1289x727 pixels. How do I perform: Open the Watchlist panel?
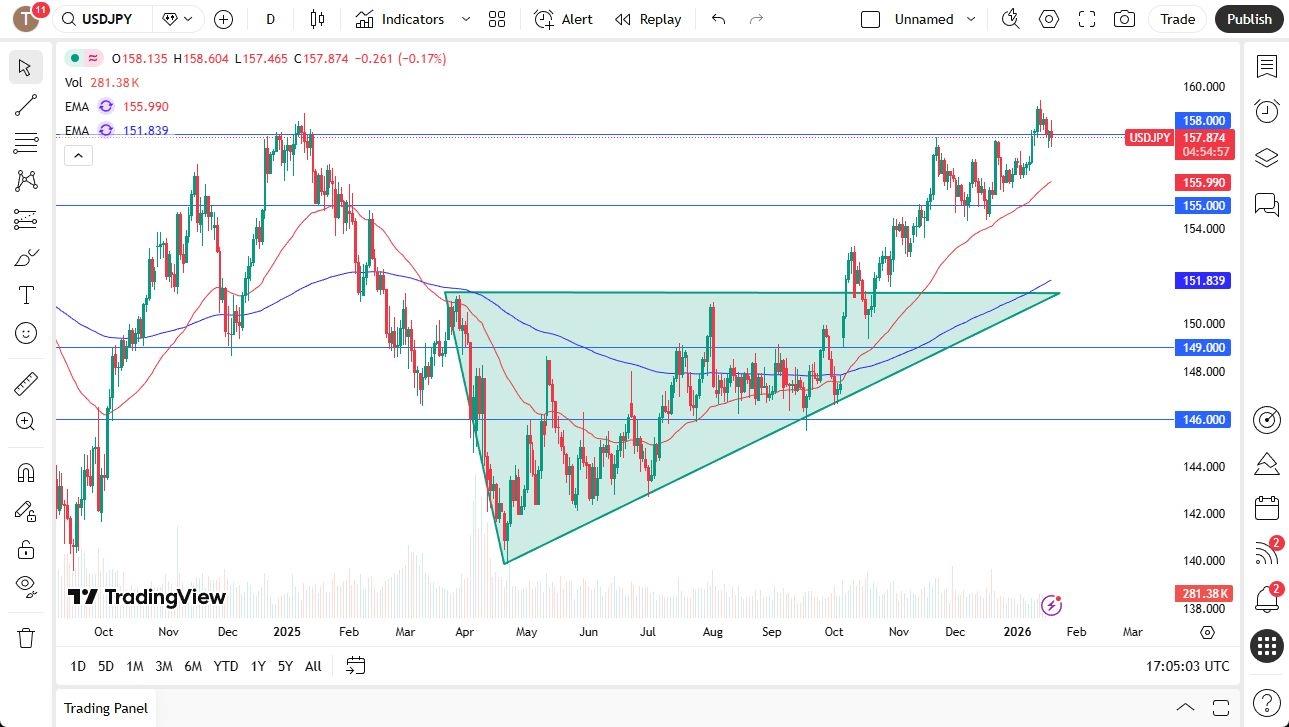(1266, 67)
